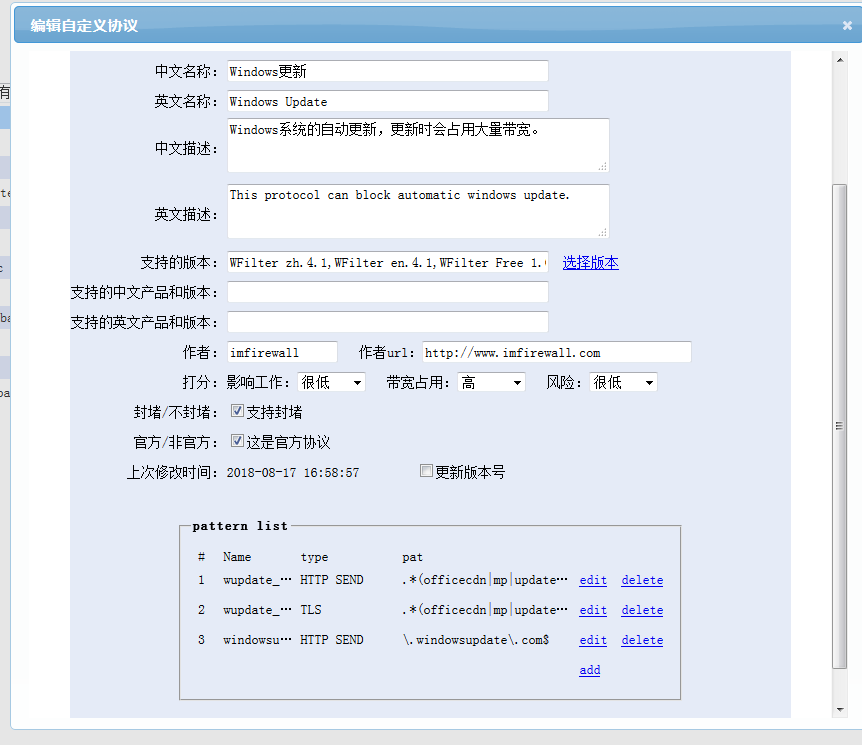Edit pattern 1 HTTP SEND entry
Viewport: 862px width, 745px height.
[x=592, y=580]
